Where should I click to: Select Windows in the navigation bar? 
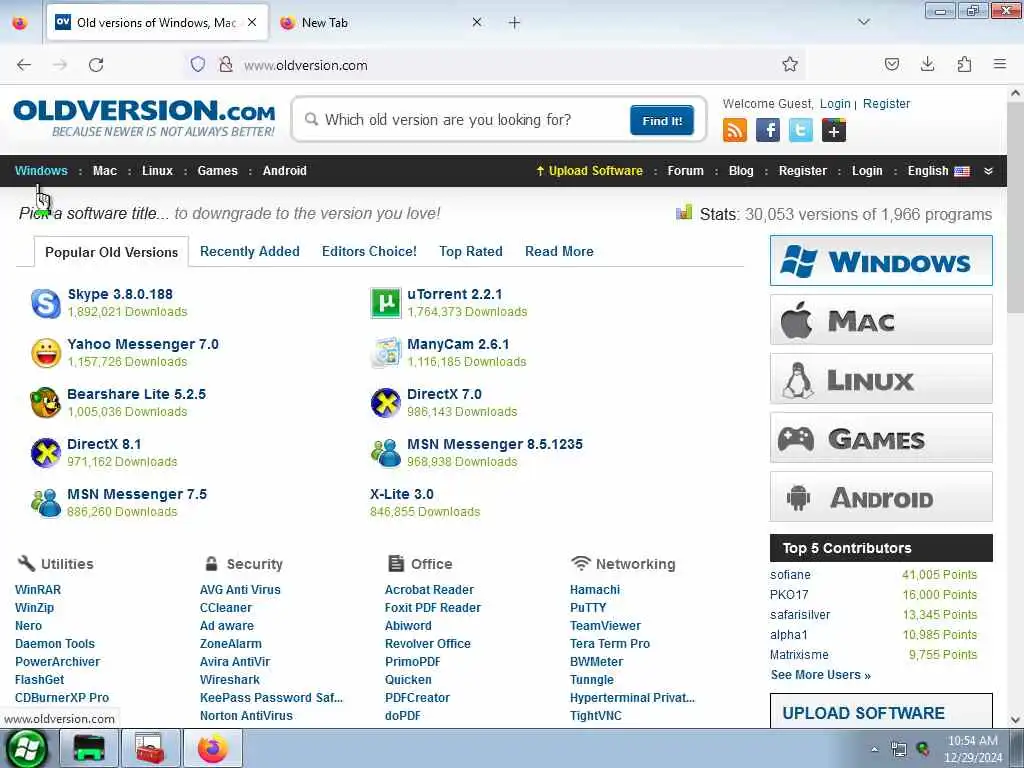pyautogui.click(x=41, y=171)
